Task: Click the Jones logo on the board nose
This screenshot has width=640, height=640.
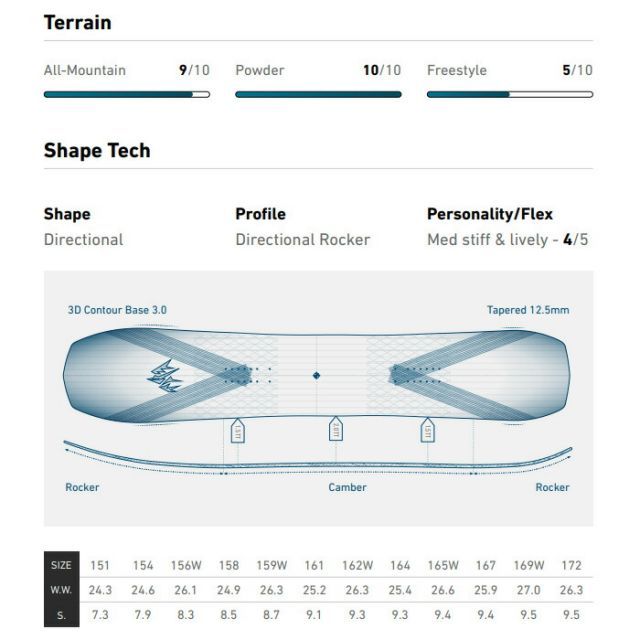Action: (x=164, y=376)
